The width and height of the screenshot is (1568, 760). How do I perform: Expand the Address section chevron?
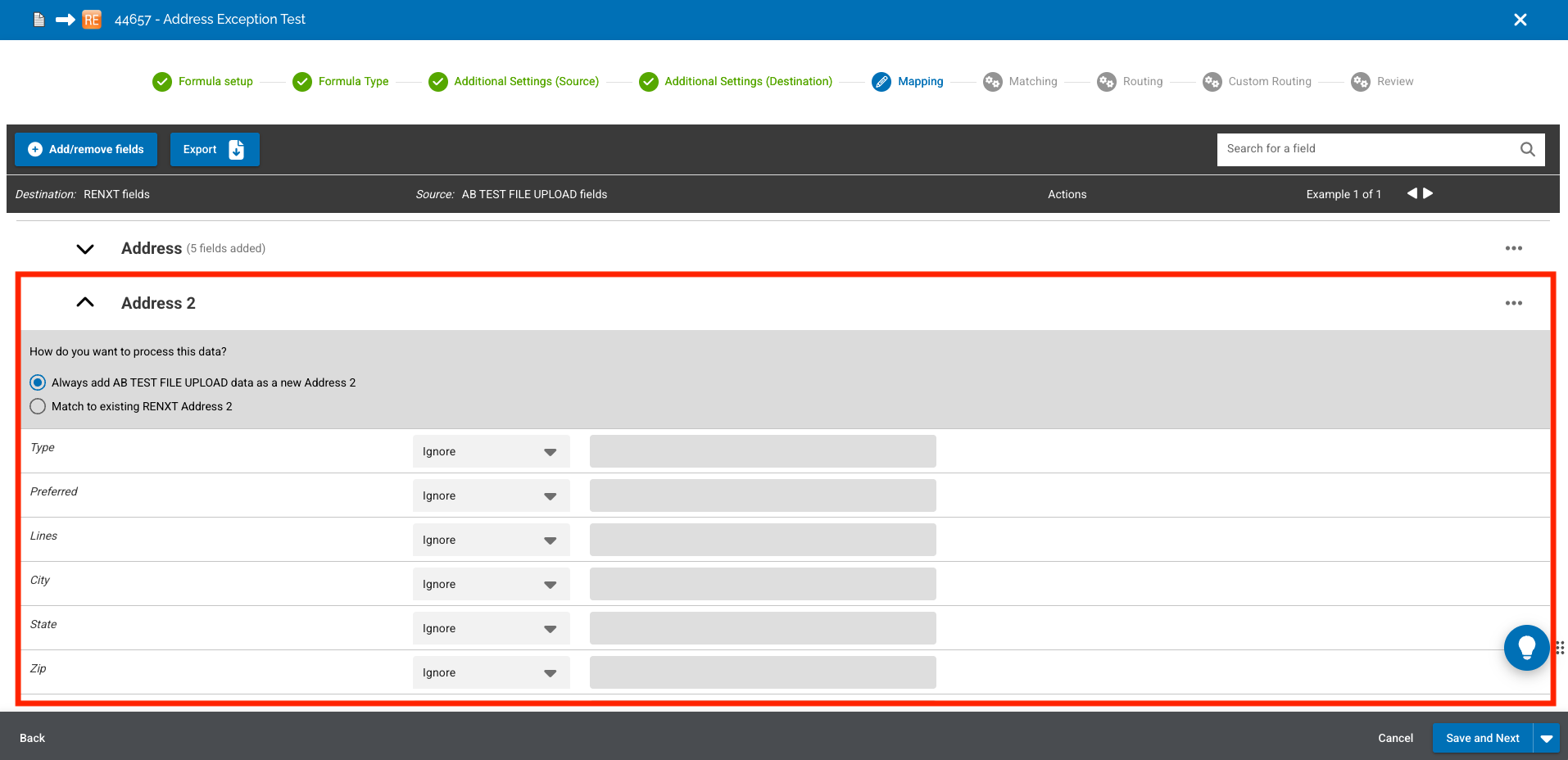click(x=85, y=249)
